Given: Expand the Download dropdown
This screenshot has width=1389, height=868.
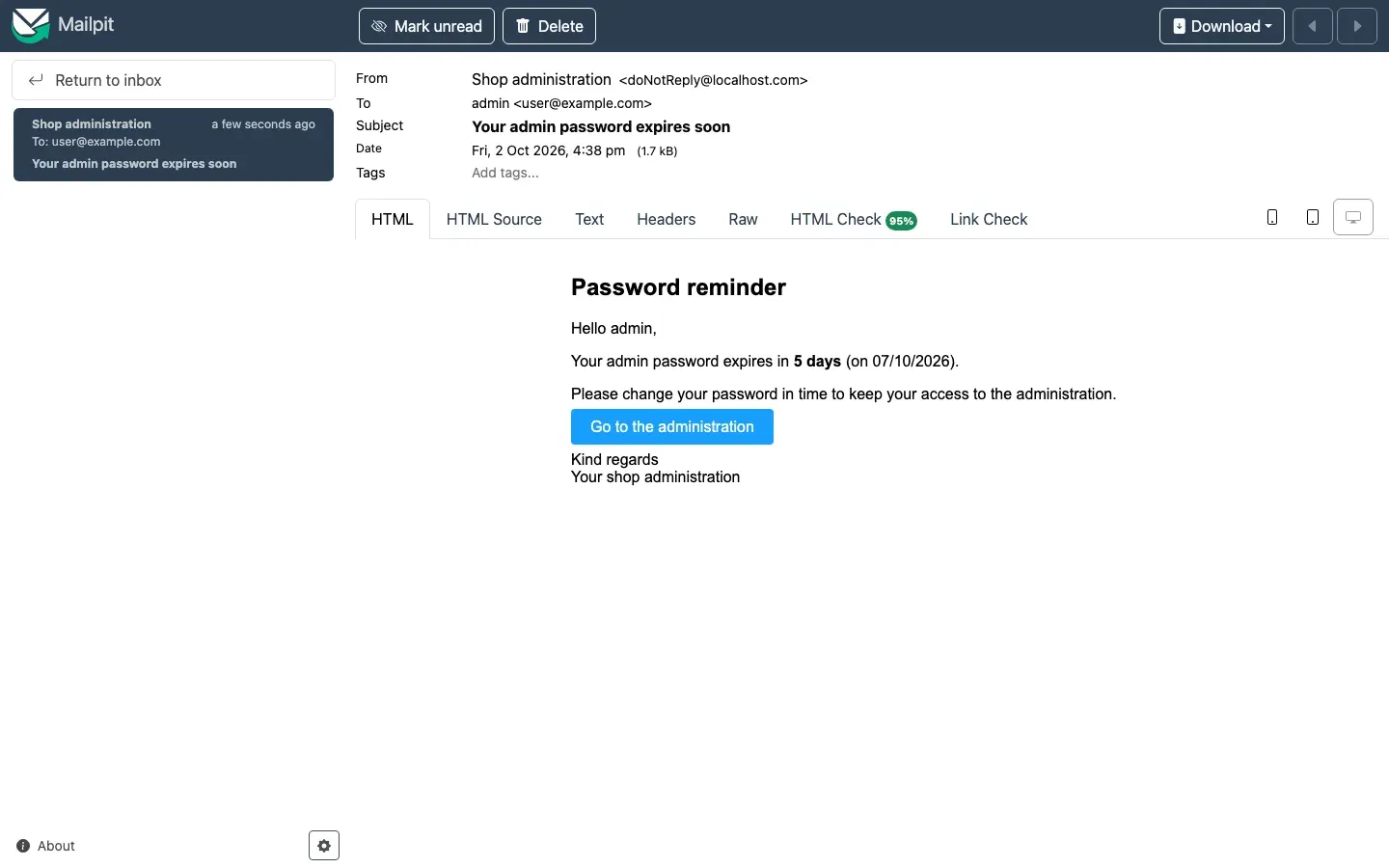Looking at the screenshot, I should pos(1221,26).
